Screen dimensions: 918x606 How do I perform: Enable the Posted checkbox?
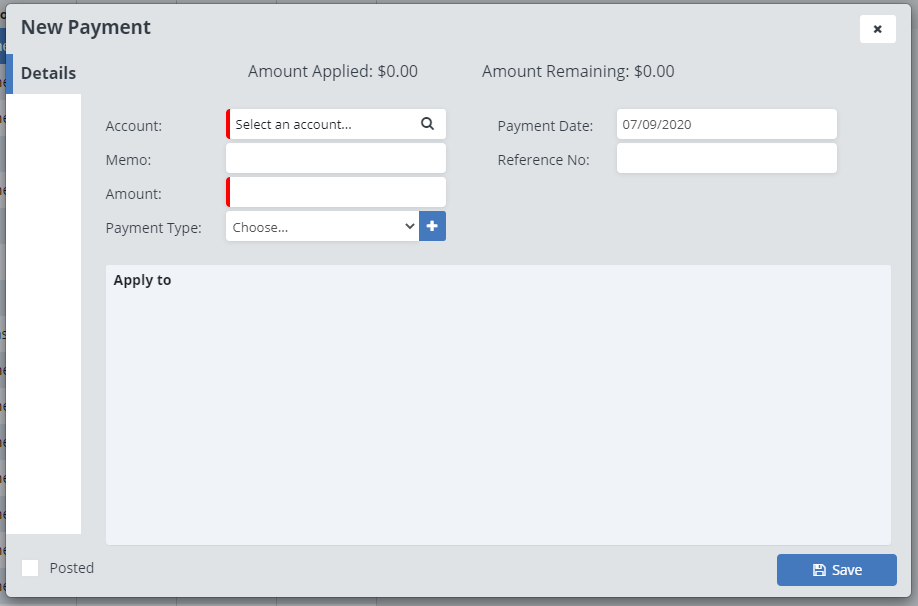30,568
